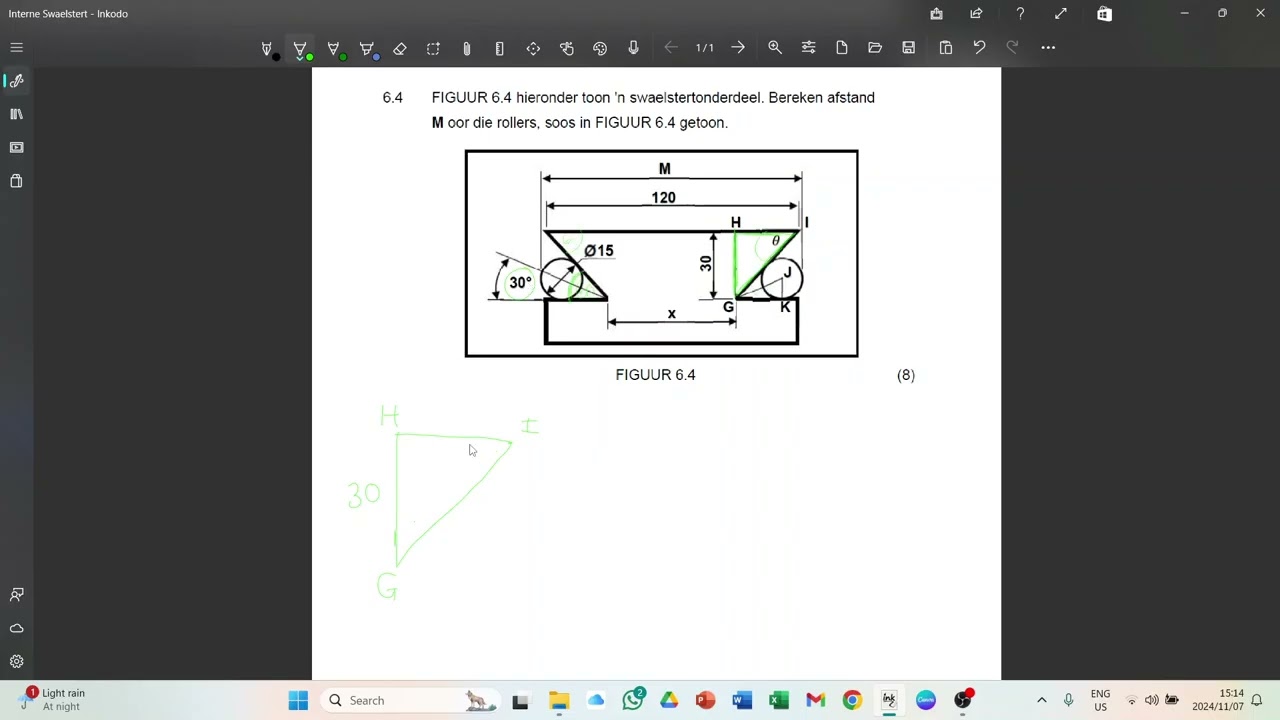Open Canva from the taskbar
This screenshot has width=1280, height=720.
tap(925, 701)
